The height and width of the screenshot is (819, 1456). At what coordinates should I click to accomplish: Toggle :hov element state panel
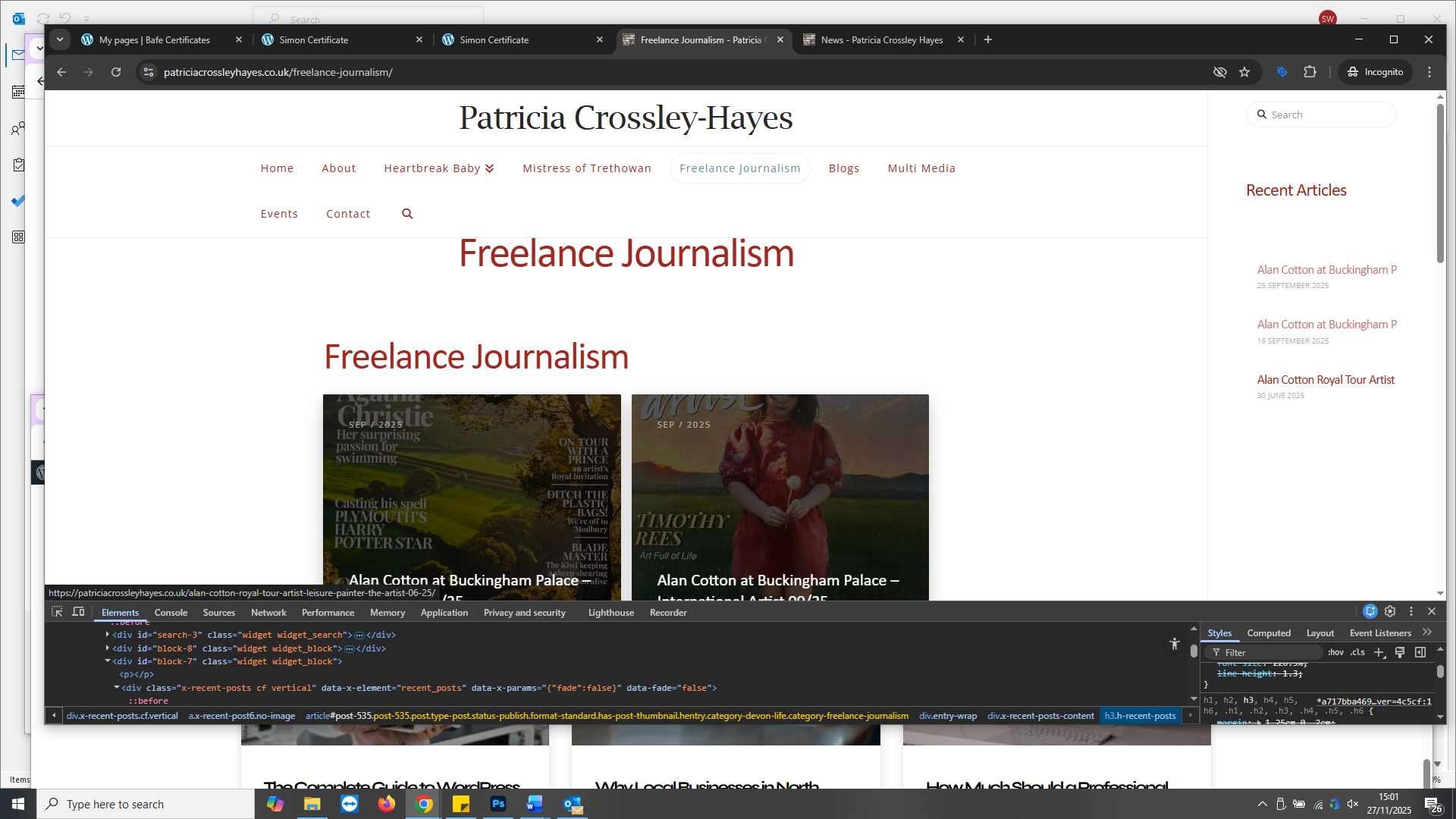click(x=1335, y=652)
